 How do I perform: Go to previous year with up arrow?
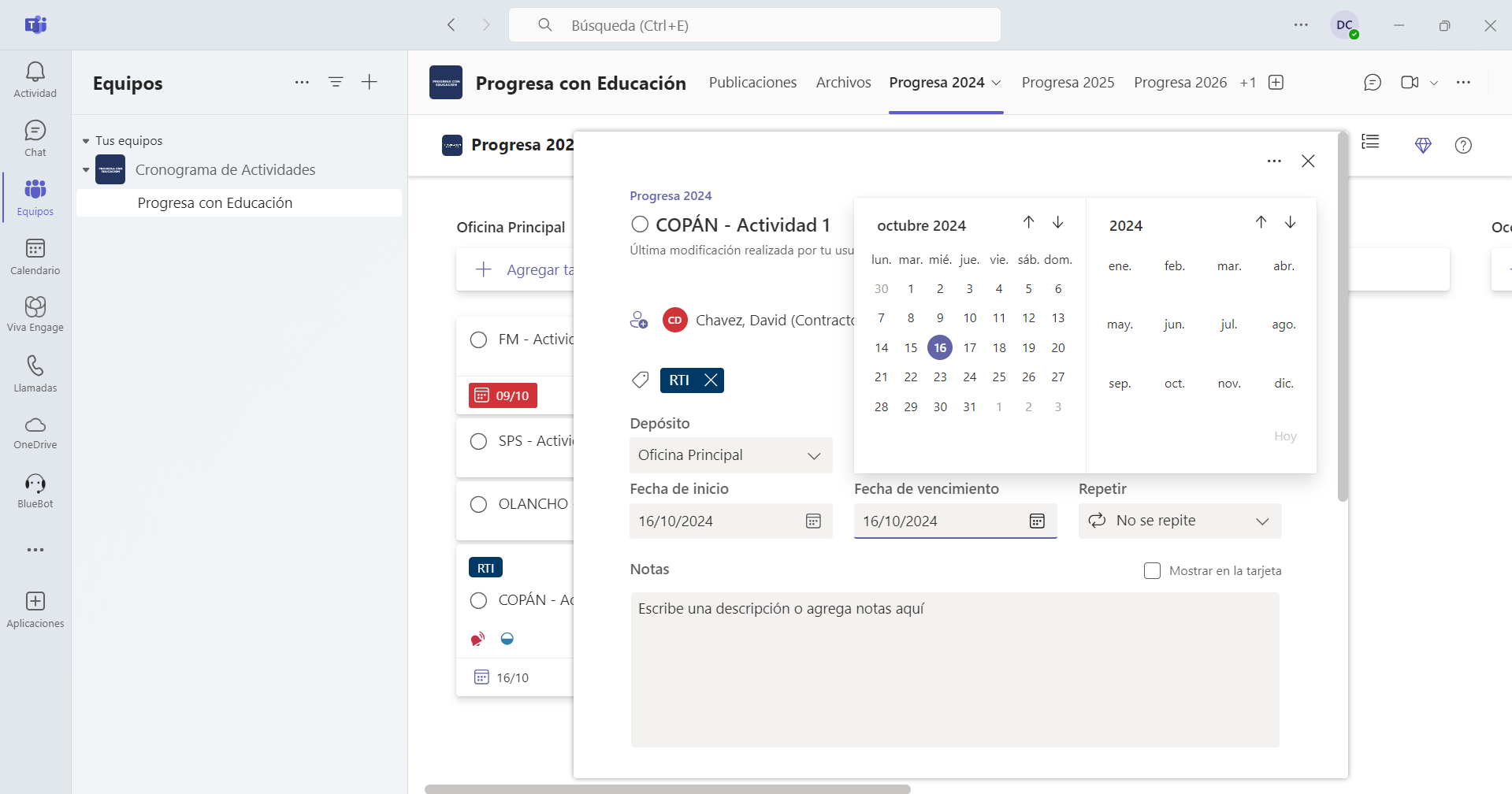[x=1261, y=222]
